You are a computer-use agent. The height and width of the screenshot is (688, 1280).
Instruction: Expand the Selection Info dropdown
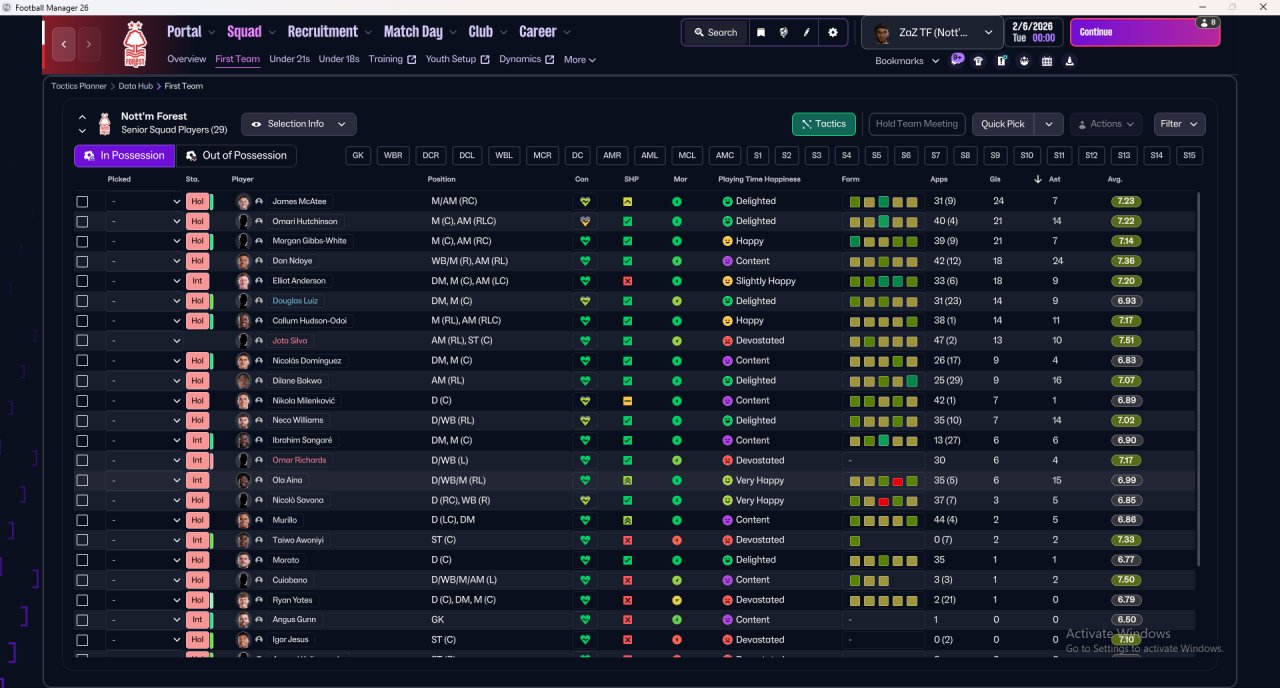coord(299,124)
